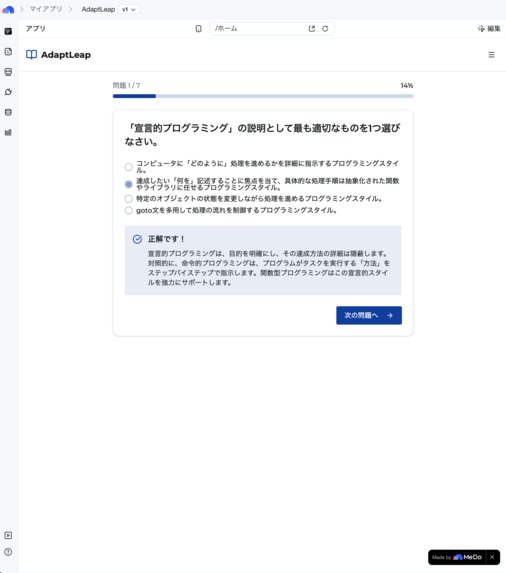Click the アプリ panel label
Image resolution: width=506 pixels, height=573 pixels.
pyautogui.click(x=35, y=29)
